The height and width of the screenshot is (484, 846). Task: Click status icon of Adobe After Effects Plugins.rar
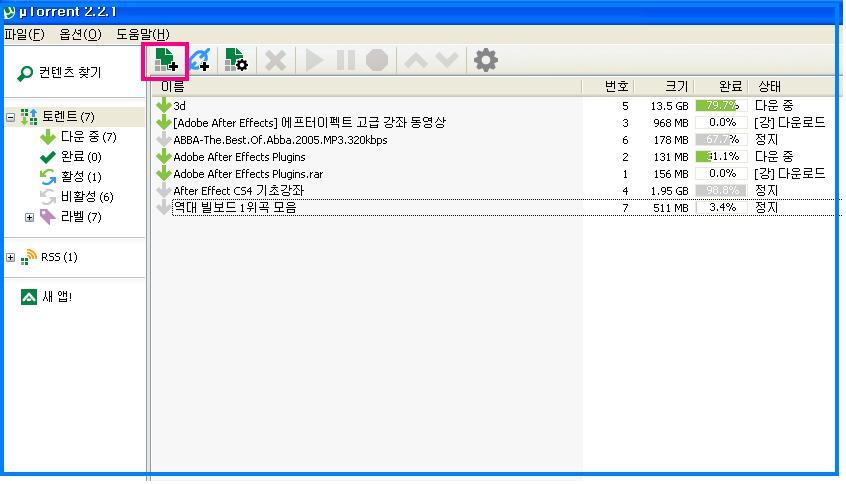pos(163,173)
